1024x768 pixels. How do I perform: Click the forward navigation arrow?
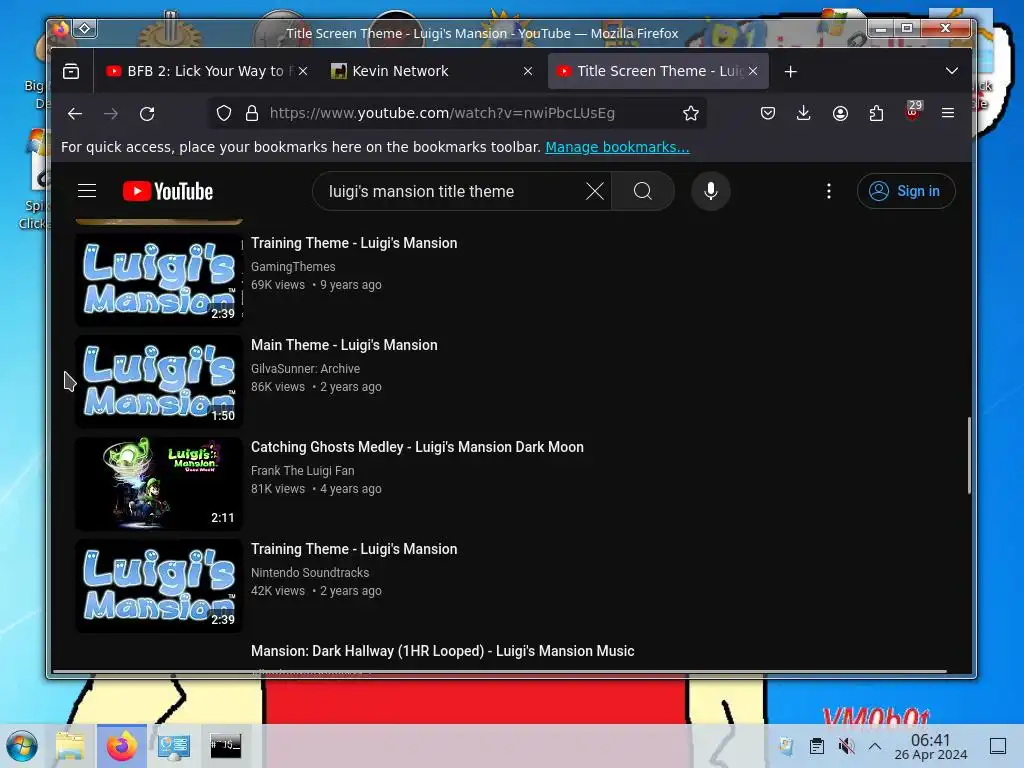pyautogui.click(x=111, y=114)
